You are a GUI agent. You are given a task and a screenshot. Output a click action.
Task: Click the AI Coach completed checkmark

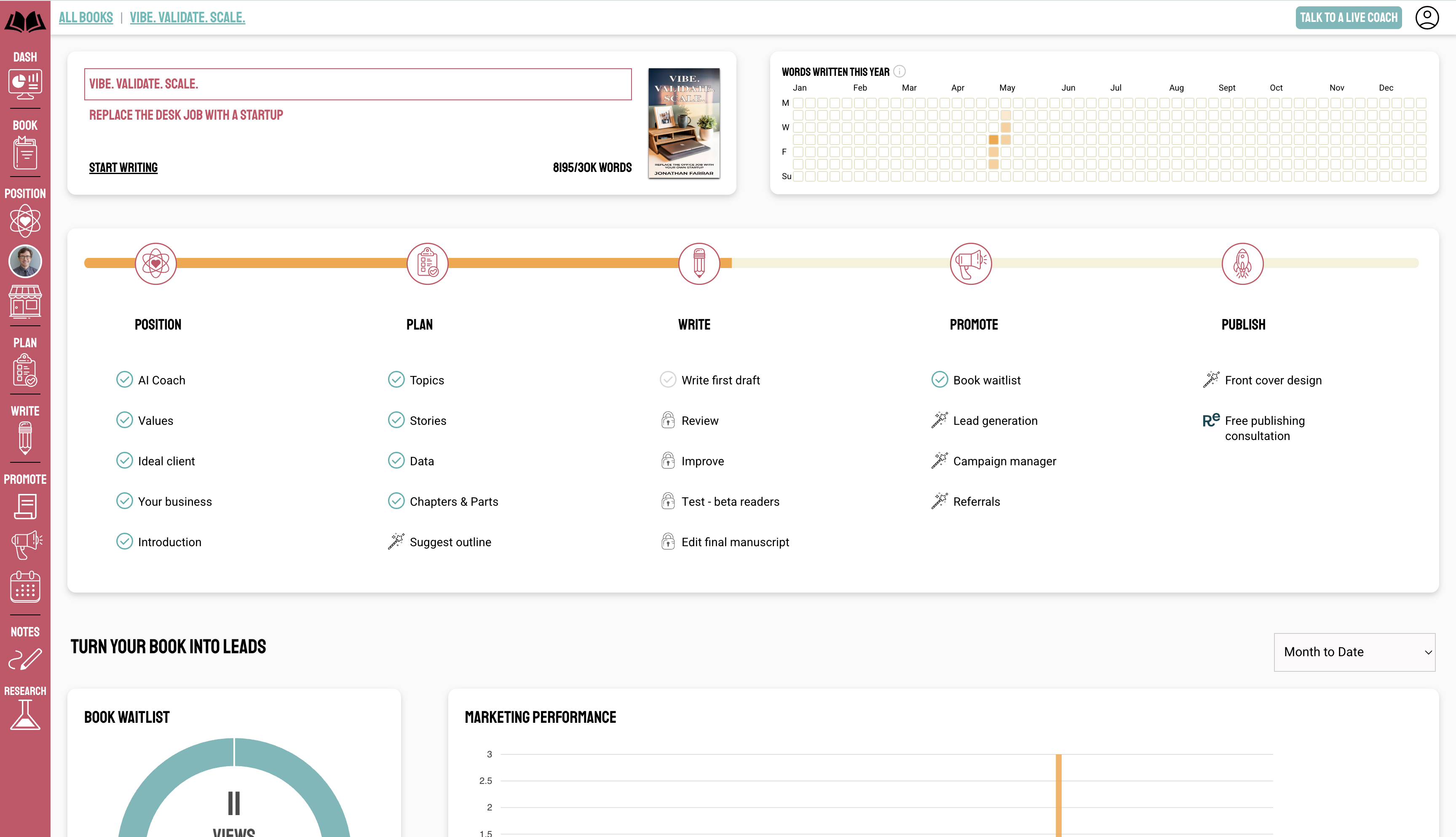point(124,379)
